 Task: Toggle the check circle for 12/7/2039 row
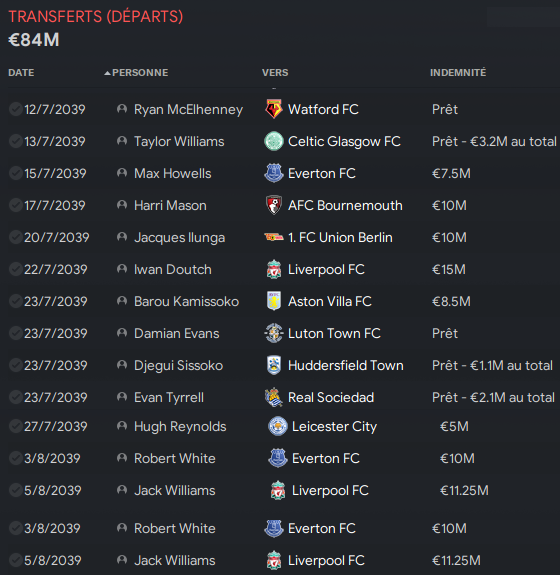[16, 109]
